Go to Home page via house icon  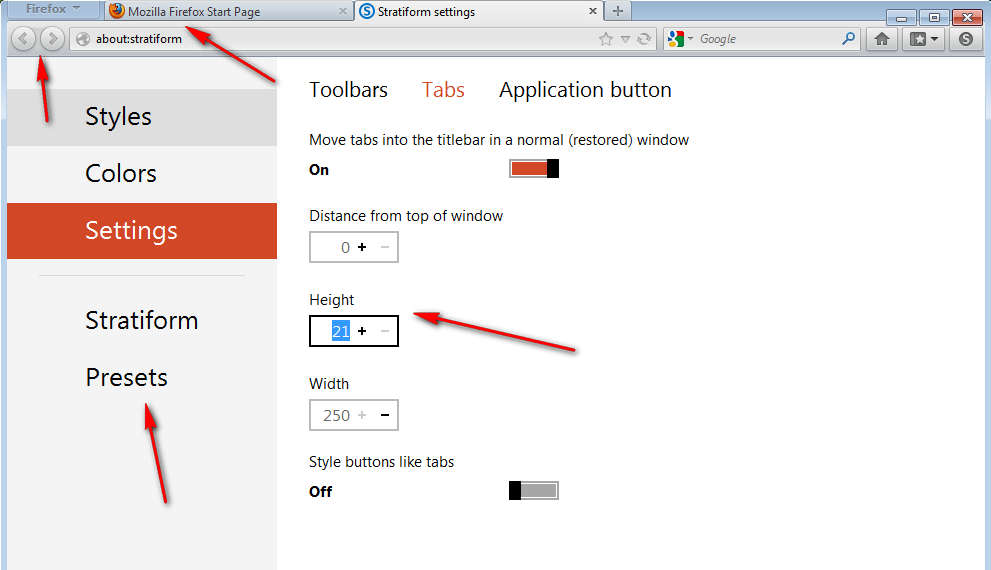click(882, 39)
